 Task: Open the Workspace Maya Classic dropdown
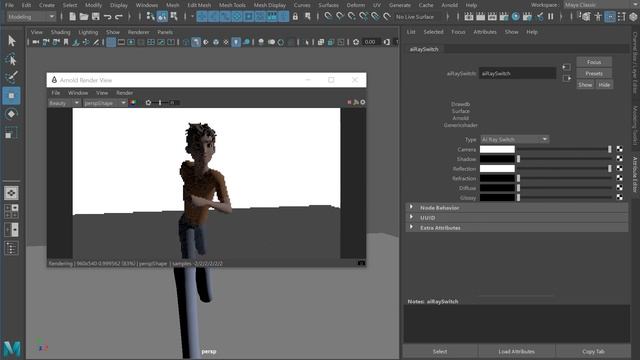tap(601, 5)
